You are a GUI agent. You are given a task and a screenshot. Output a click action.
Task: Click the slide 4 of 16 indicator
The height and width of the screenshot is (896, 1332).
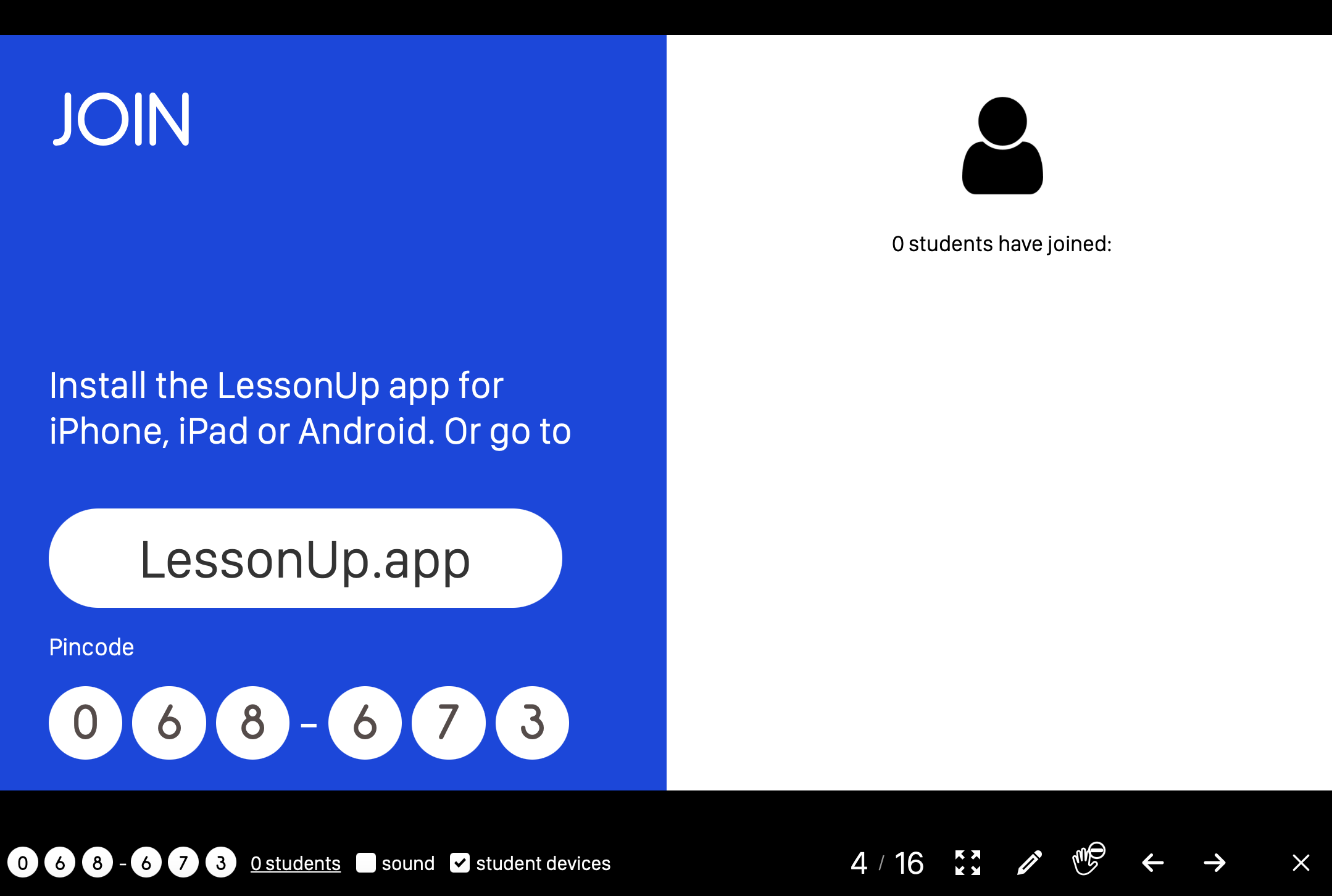[884, 863]
